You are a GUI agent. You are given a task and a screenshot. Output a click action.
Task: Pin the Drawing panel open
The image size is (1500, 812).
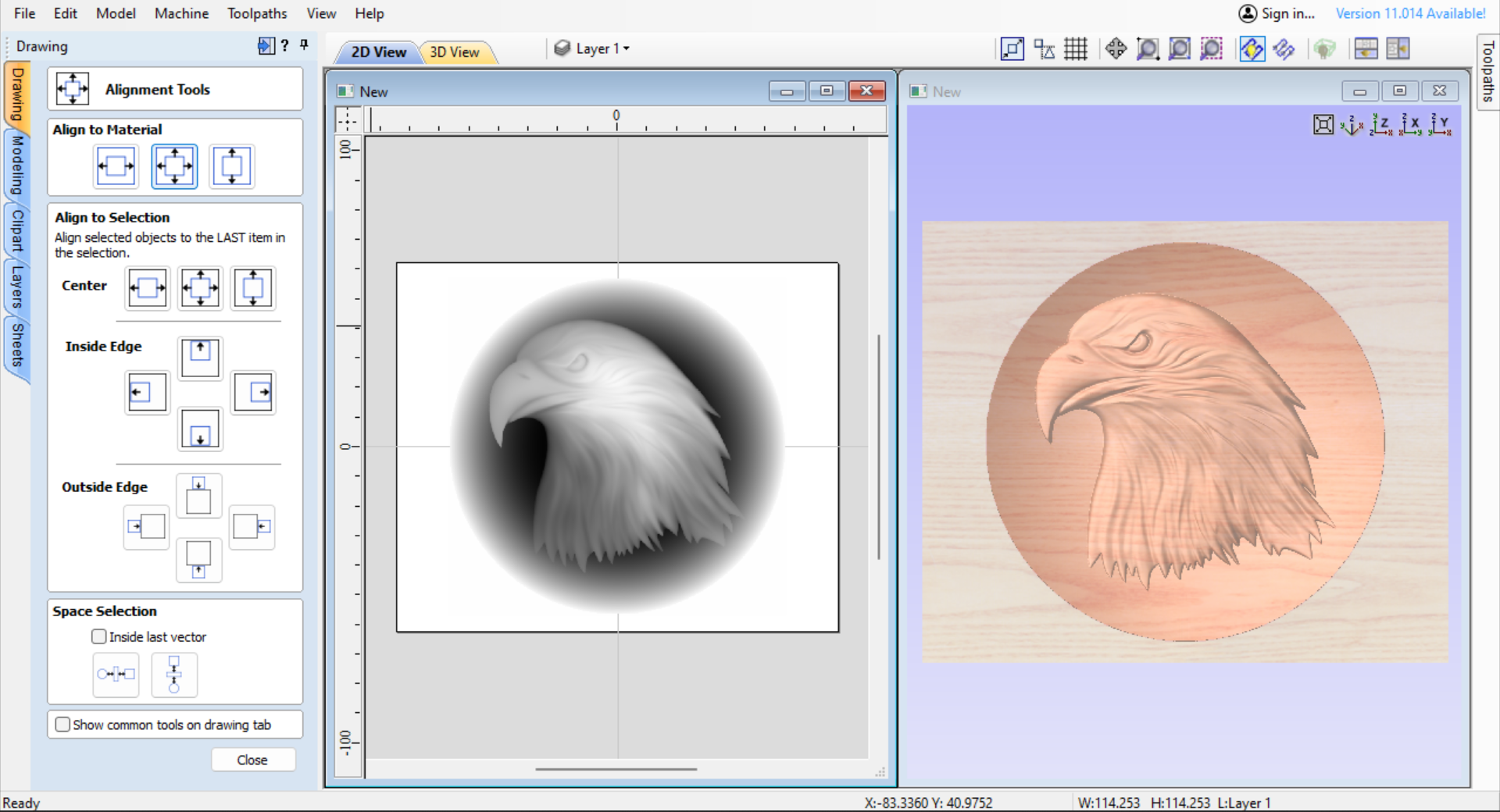point(305,45)
